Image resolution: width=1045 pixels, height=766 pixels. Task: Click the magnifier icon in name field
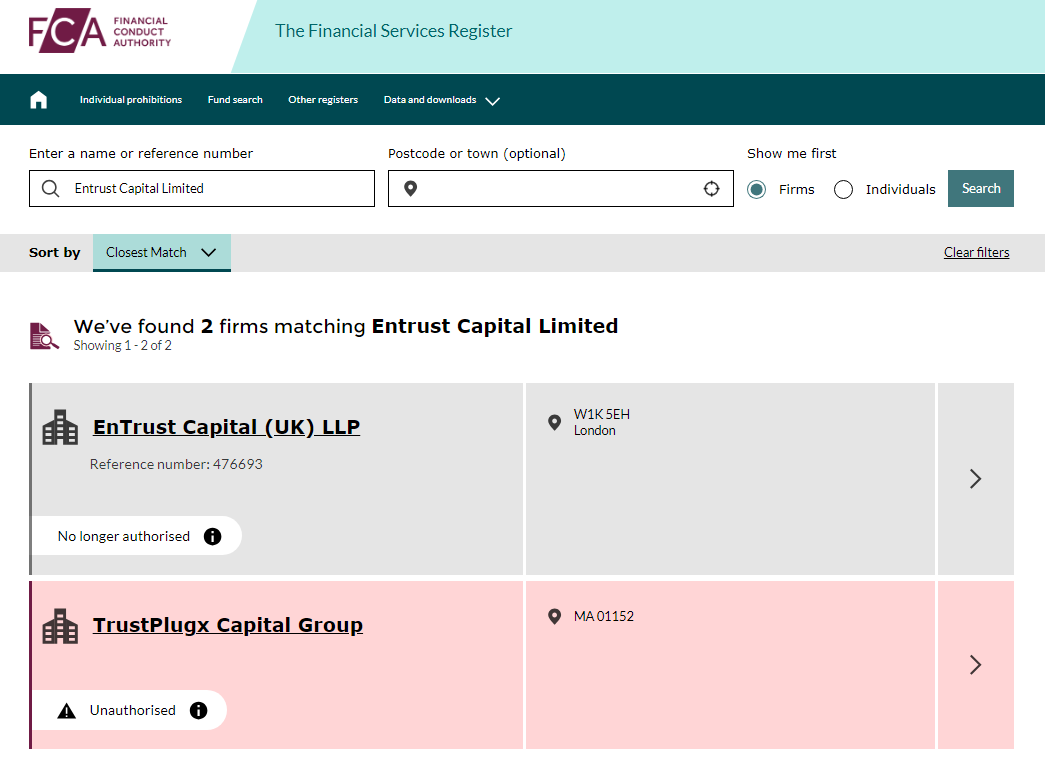51,189
